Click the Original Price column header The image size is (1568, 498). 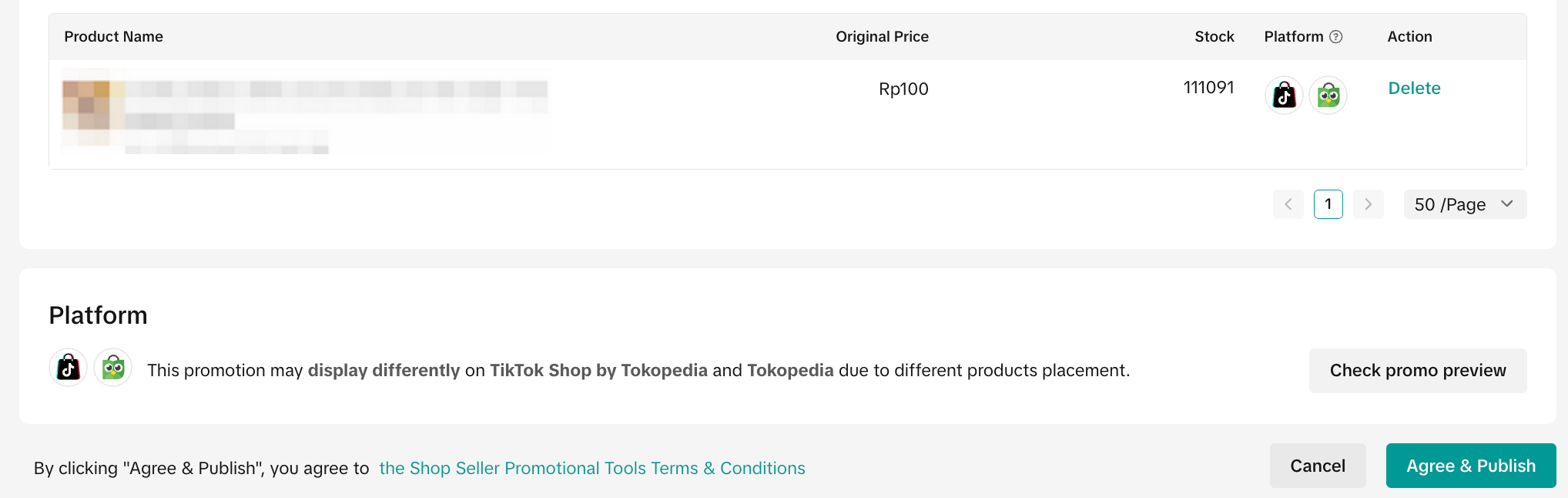click(x=882, y=37)
